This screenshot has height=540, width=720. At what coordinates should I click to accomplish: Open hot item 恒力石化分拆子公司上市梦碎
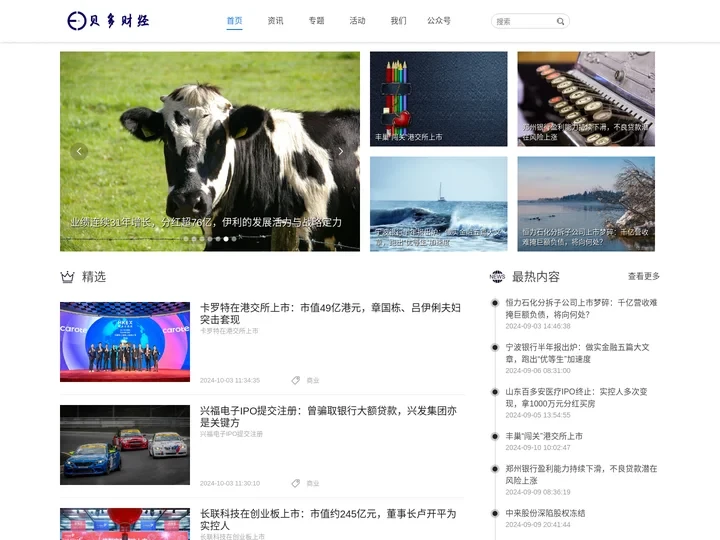click(581, 309)
